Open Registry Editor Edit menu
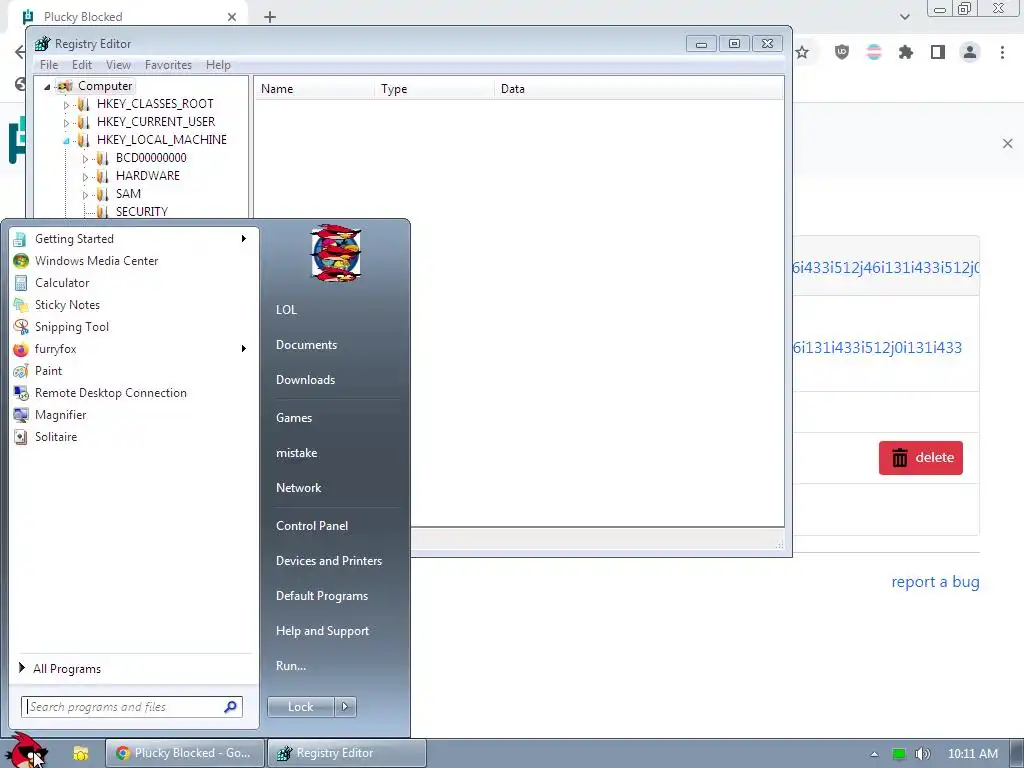 click(82, 65)
